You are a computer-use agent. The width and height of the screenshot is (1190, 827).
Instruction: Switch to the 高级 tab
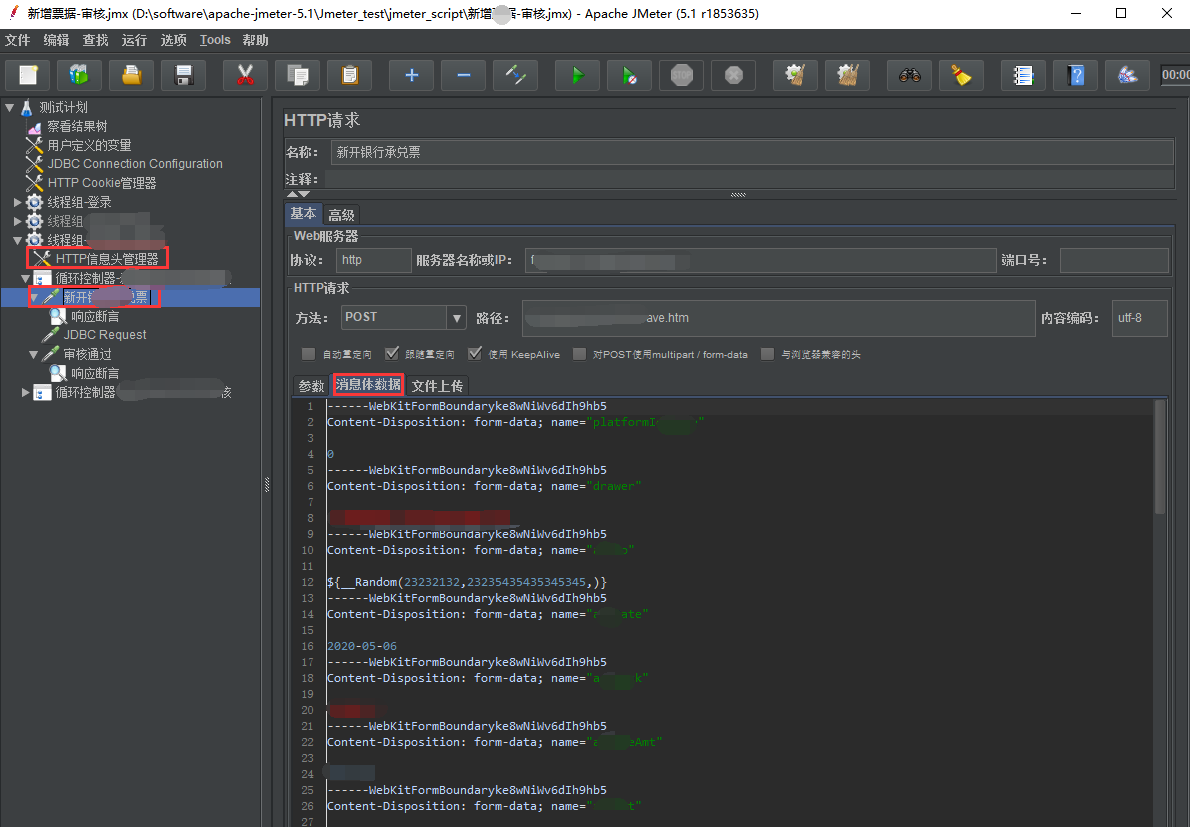[x=342, y=215]
